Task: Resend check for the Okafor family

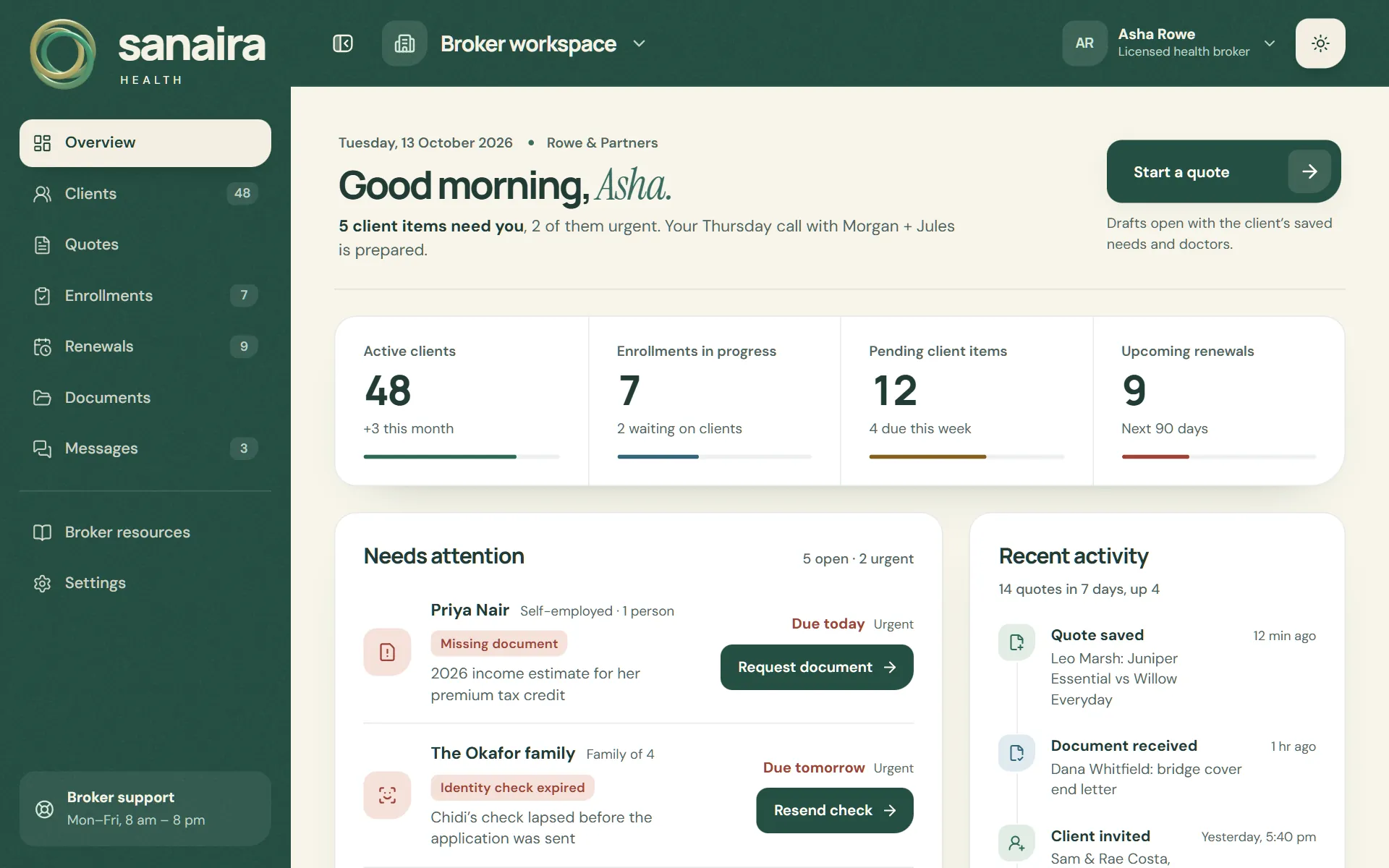Action: point(835,810)
